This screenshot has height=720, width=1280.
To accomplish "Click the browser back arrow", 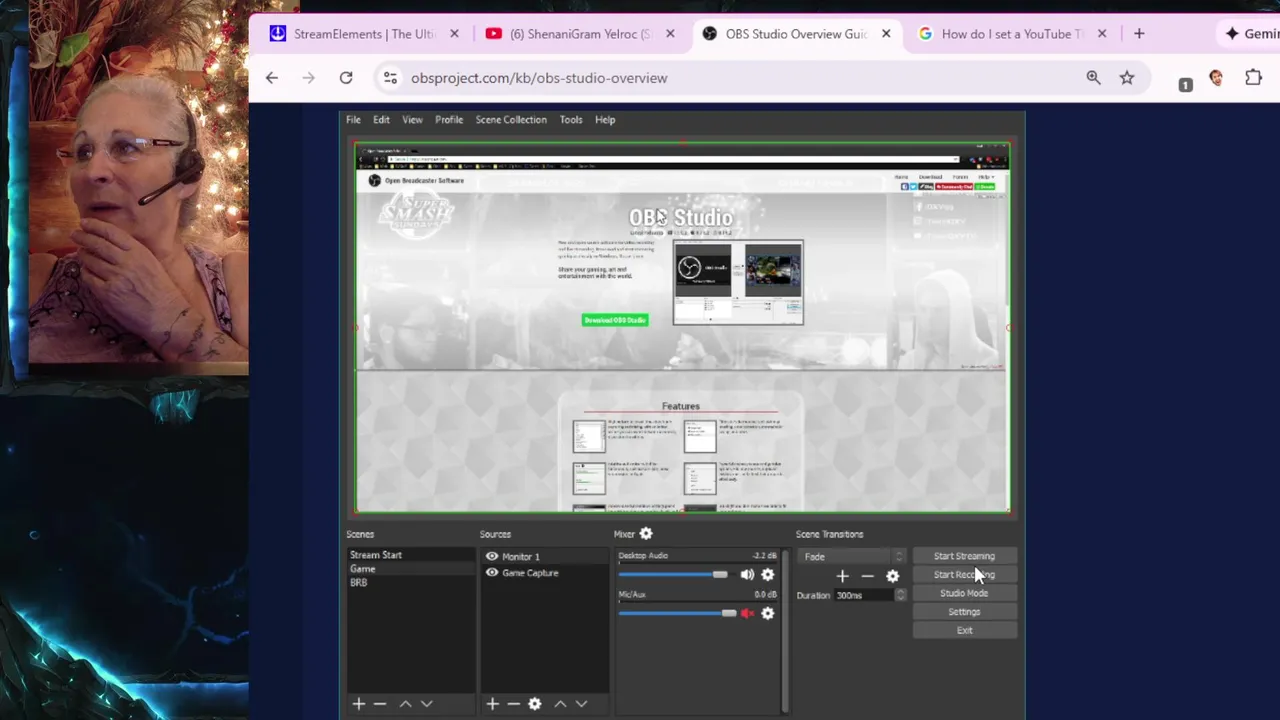I will click(x=272, y=78).
